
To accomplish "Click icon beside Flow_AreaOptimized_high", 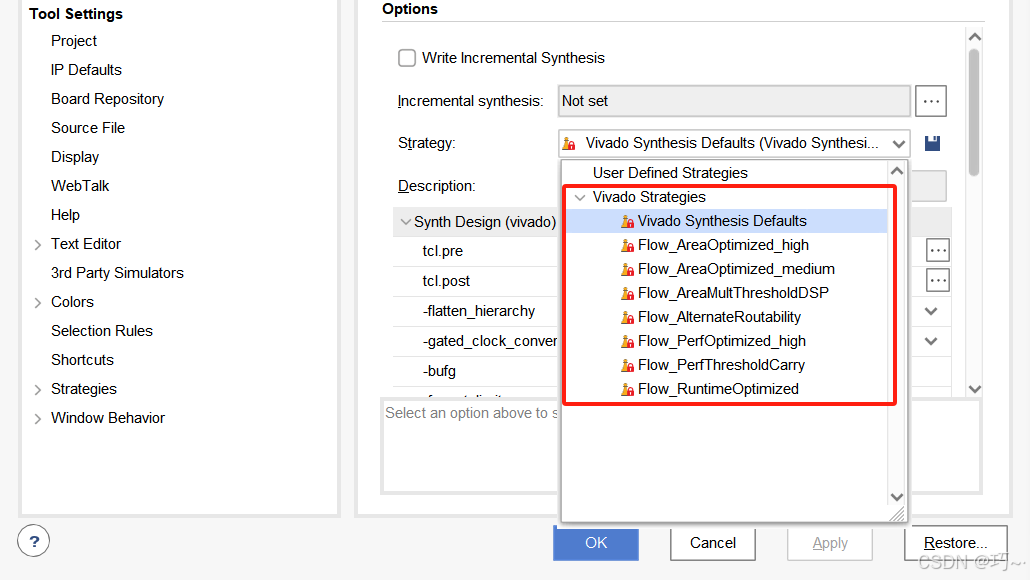I will coord(627,246).
